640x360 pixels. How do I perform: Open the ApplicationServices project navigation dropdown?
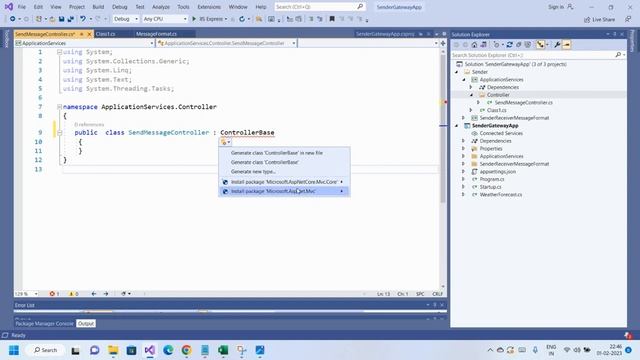(x=84, y=43)
